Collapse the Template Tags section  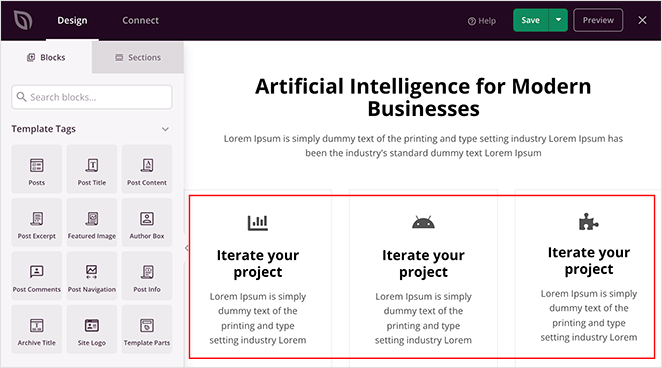166,129
